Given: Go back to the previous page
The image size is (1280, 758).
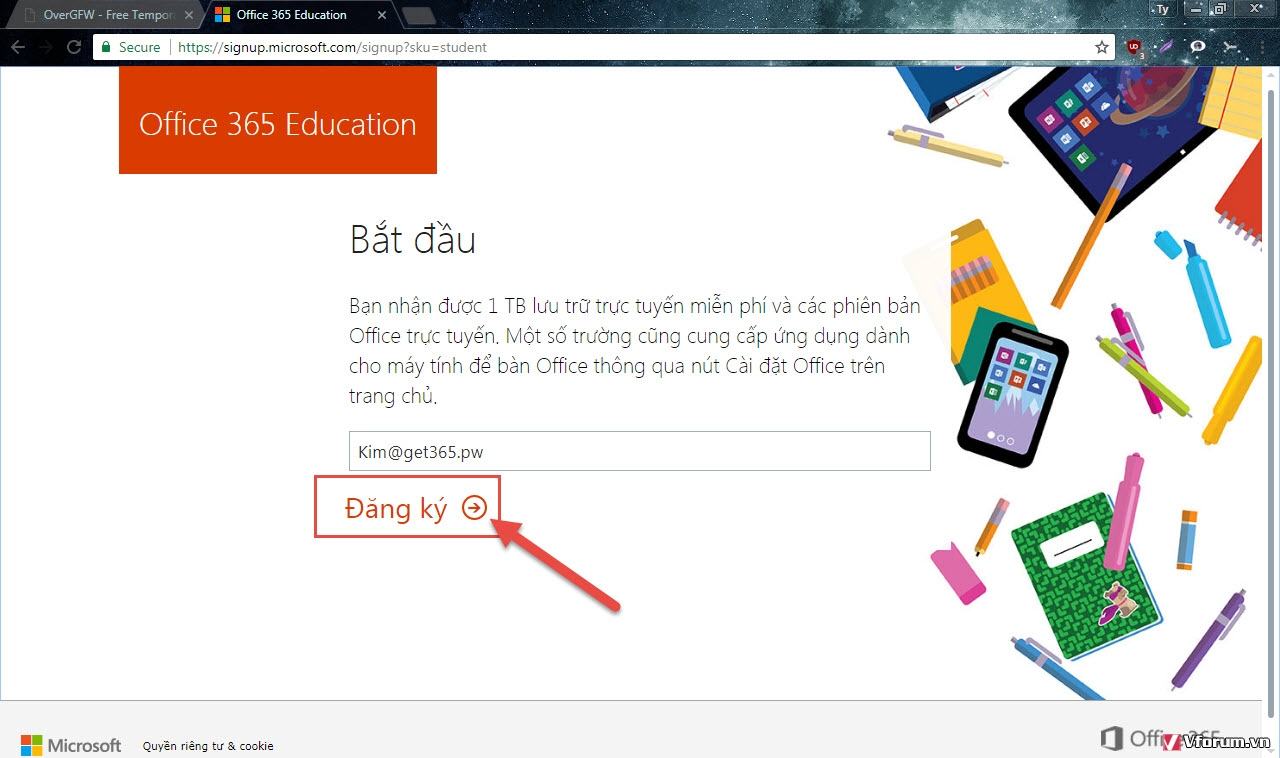Looking at the screenshot, I should point(18,47).
